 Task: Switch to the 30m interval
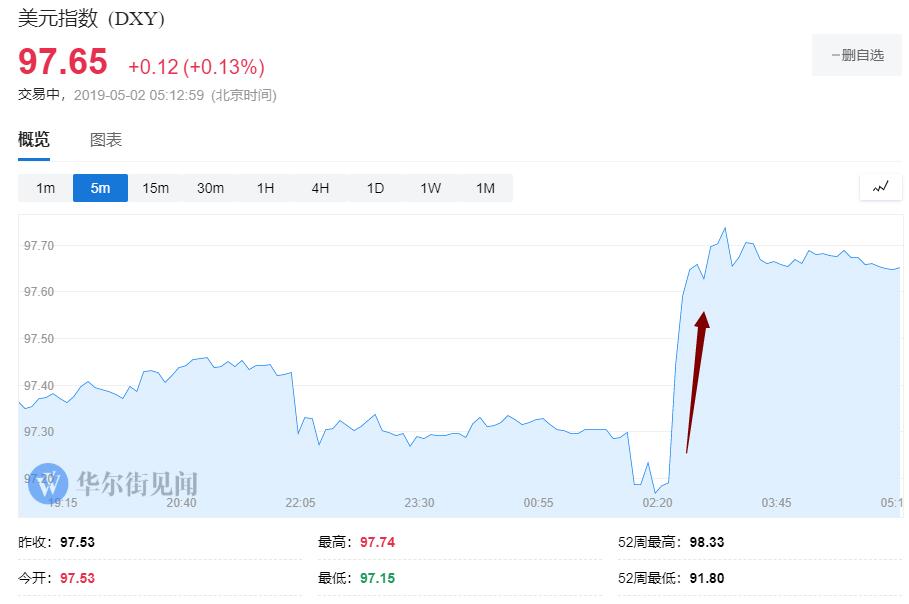point(210,188)
